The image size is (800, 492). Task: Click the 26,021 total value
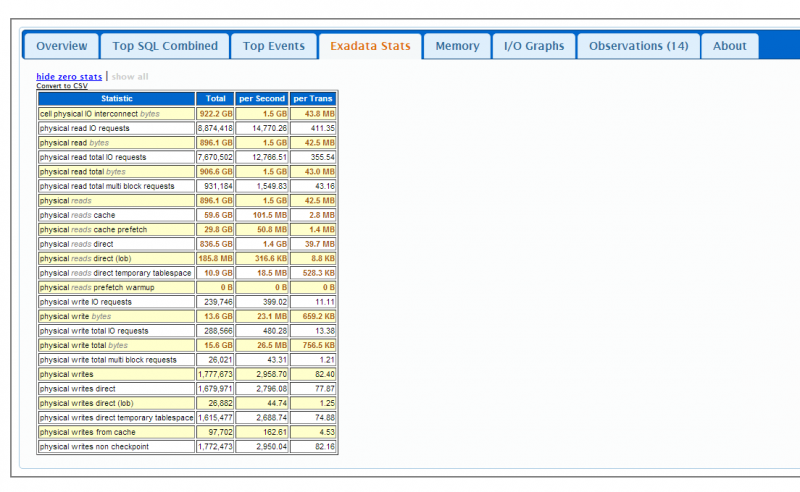point(220,360)
